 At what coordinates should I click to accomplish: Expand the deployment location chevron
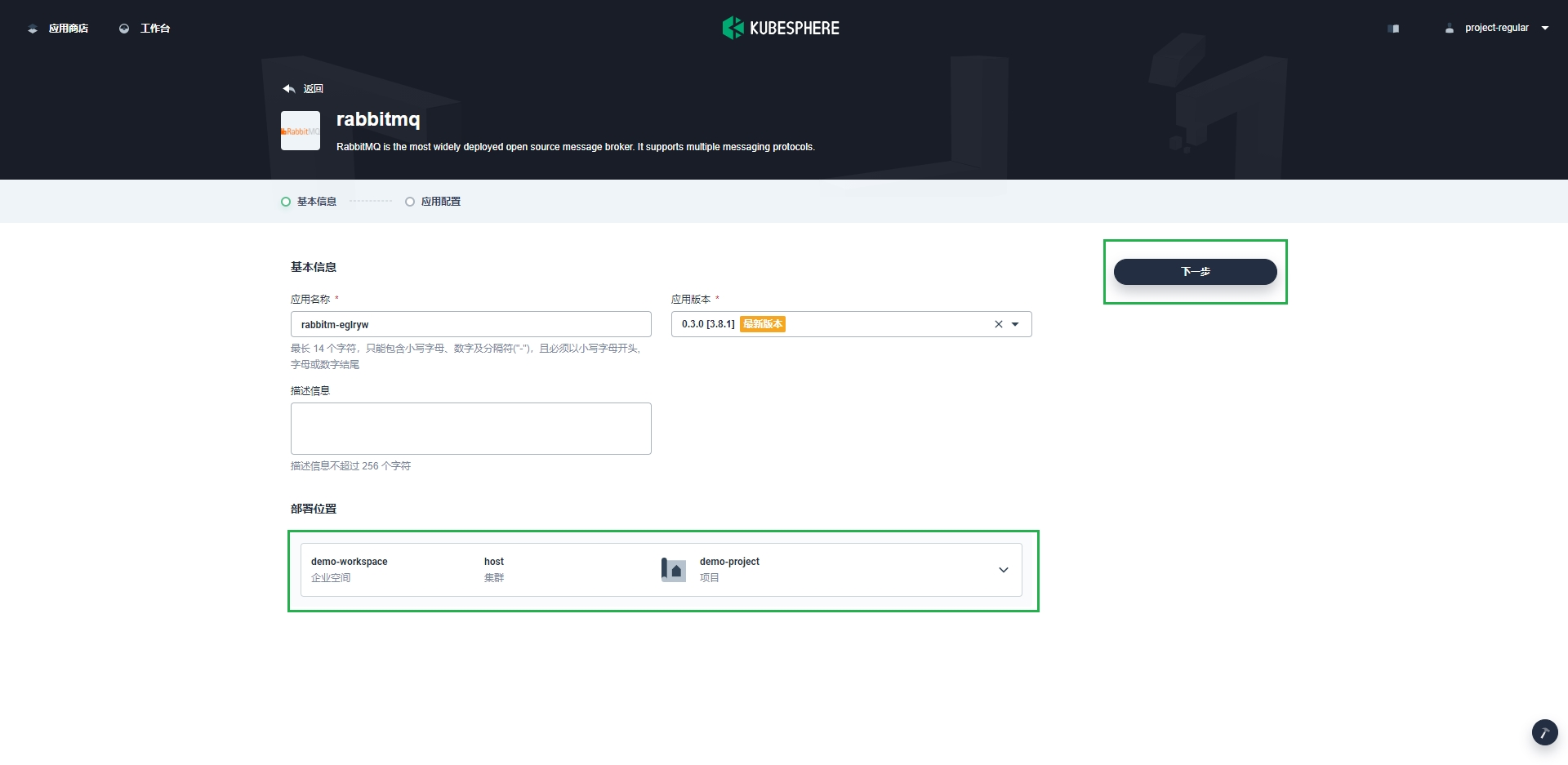[x=1004, y=570]
